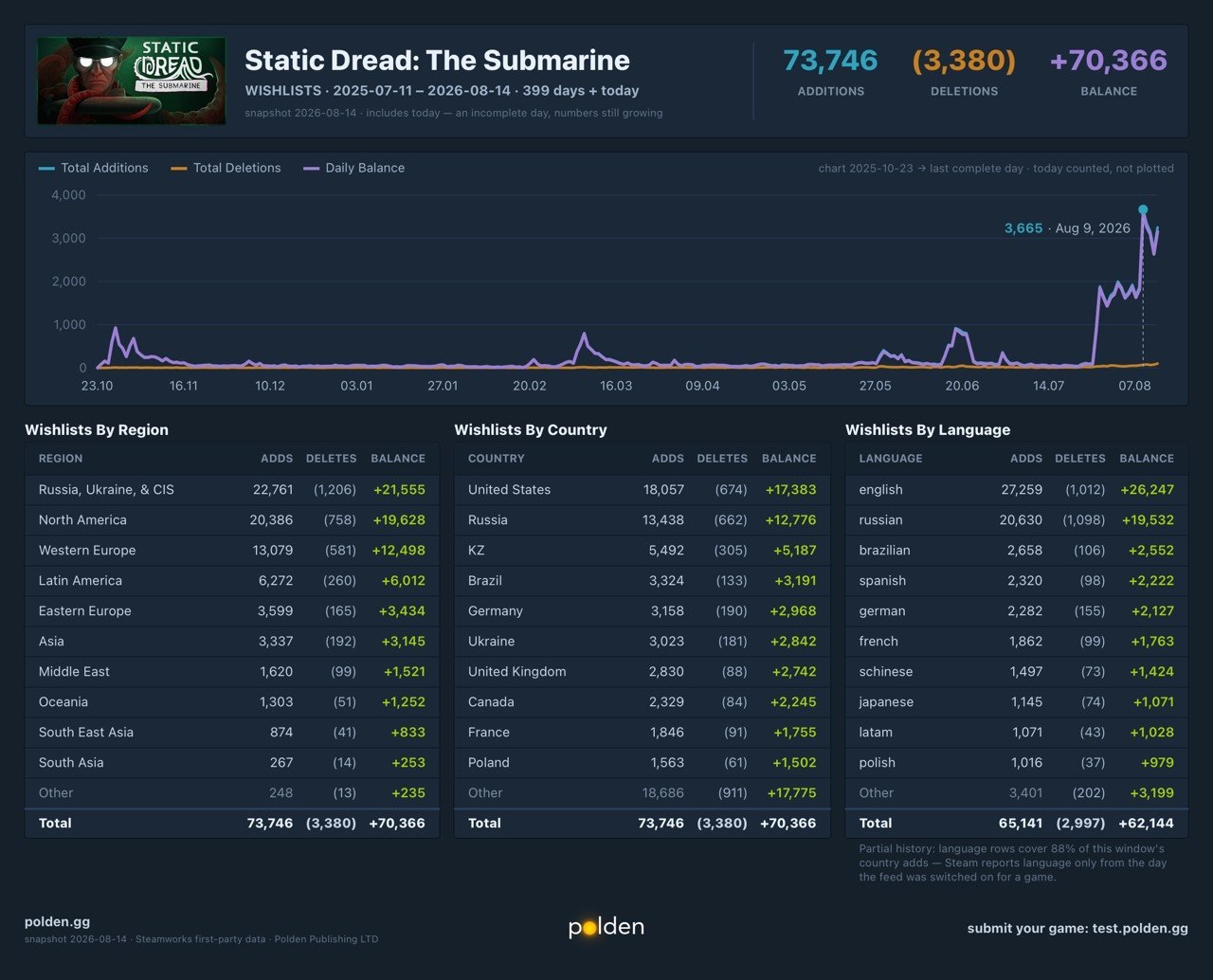The image size is (1213, 980).
Task: Select the Wishlists By Country heading
Action: point(531,429)
